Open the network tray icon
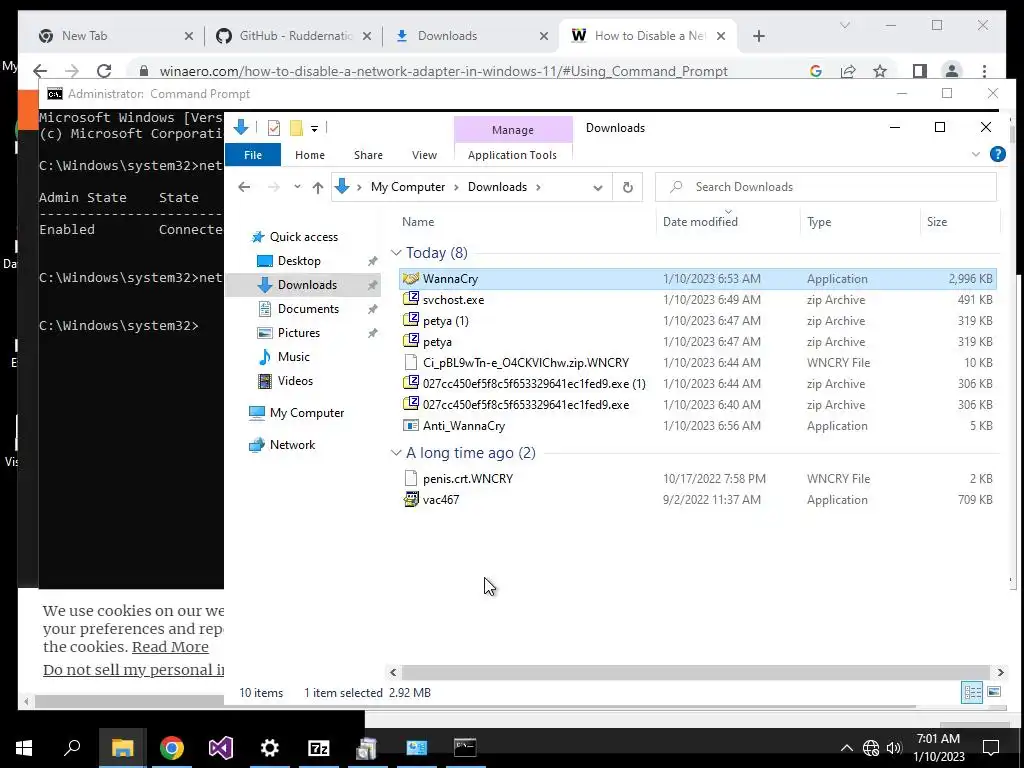Viewport: 1024px width, 768px height. [871, 748]
